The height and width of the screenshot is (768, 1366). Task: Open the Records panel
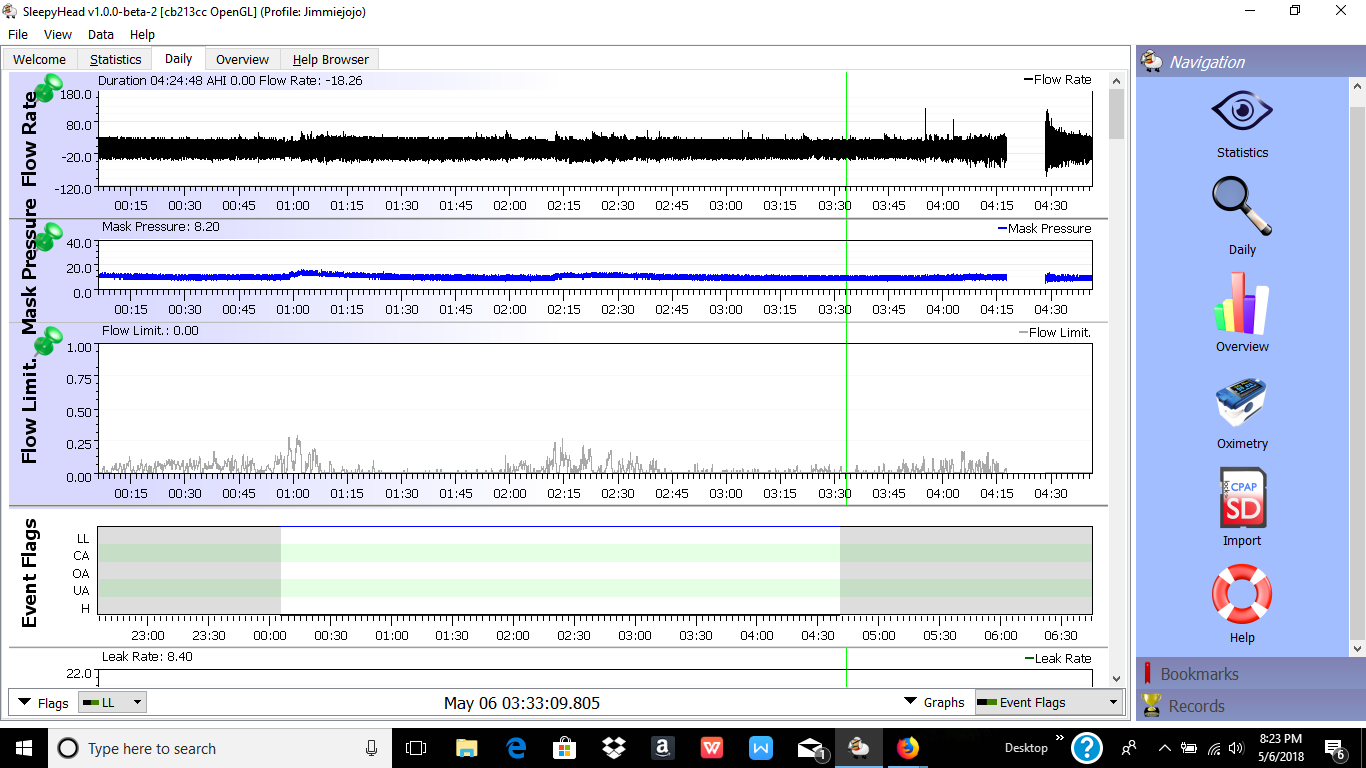tap(1242, 706)
